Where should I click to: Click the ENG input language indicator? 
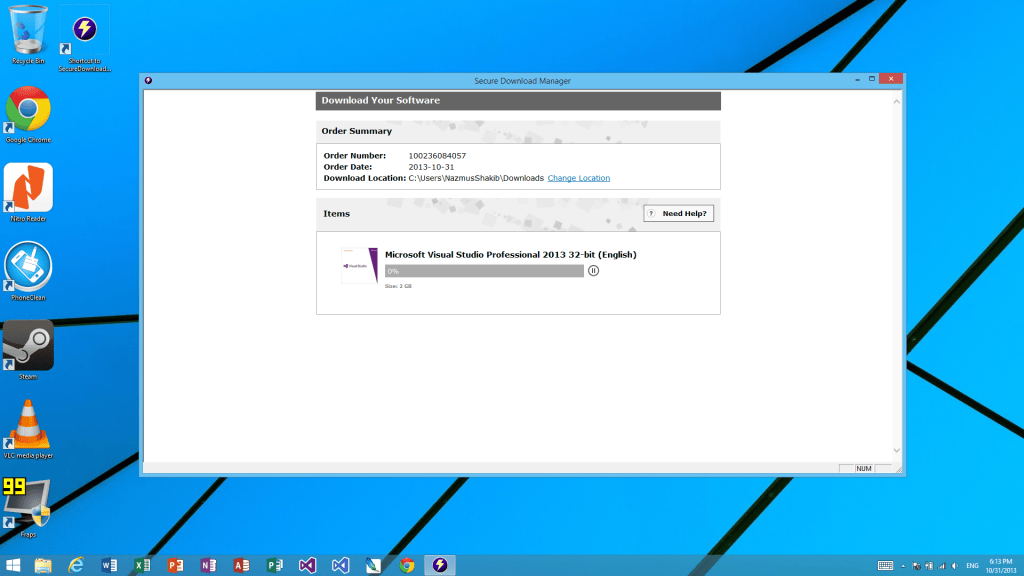pyautogui.click(x=972, y=566)
